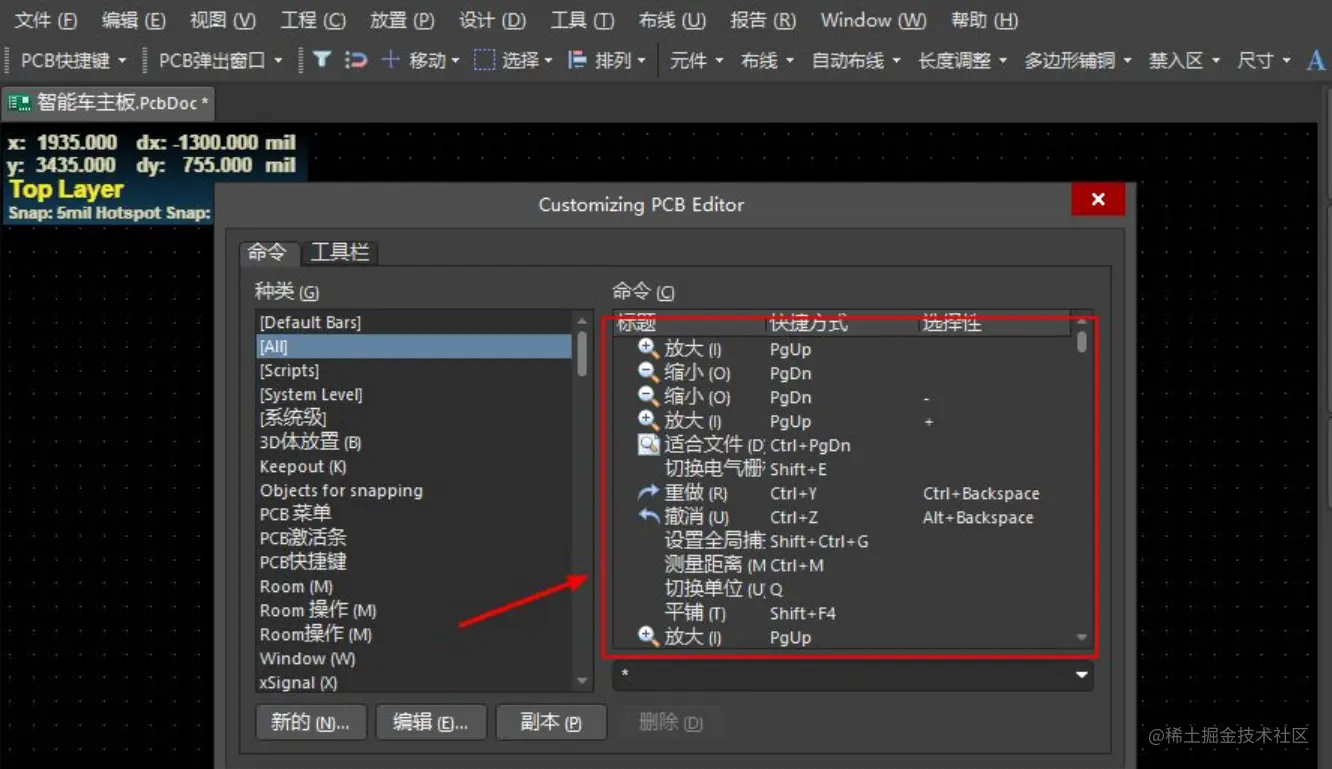Select the 平铺 (T) command row

(x=842, y=613)
